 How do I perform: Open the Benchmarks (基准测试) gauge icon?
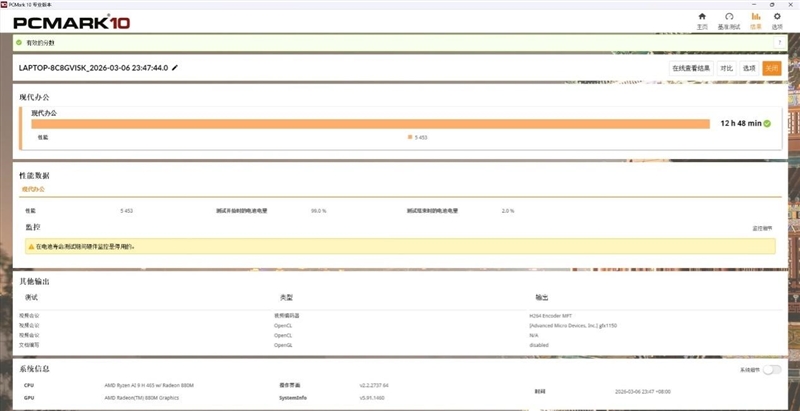tap(729, 17)
